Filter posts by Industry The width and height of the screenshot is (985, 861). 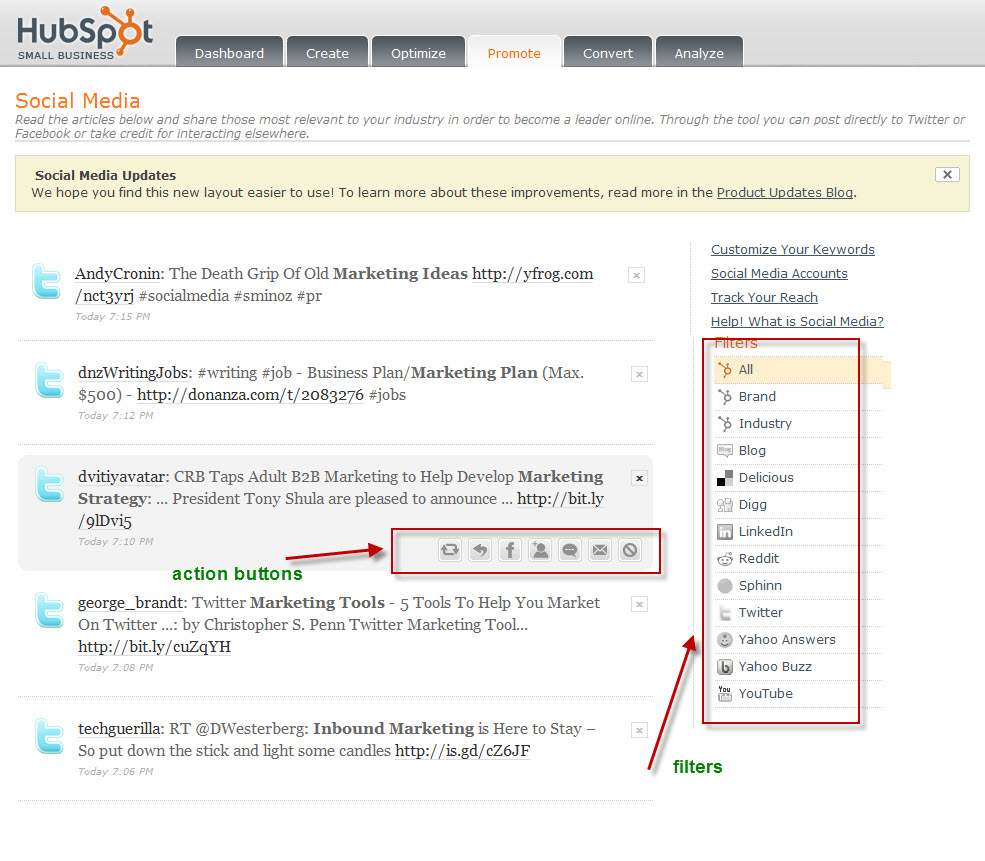[x=798, y=424]
